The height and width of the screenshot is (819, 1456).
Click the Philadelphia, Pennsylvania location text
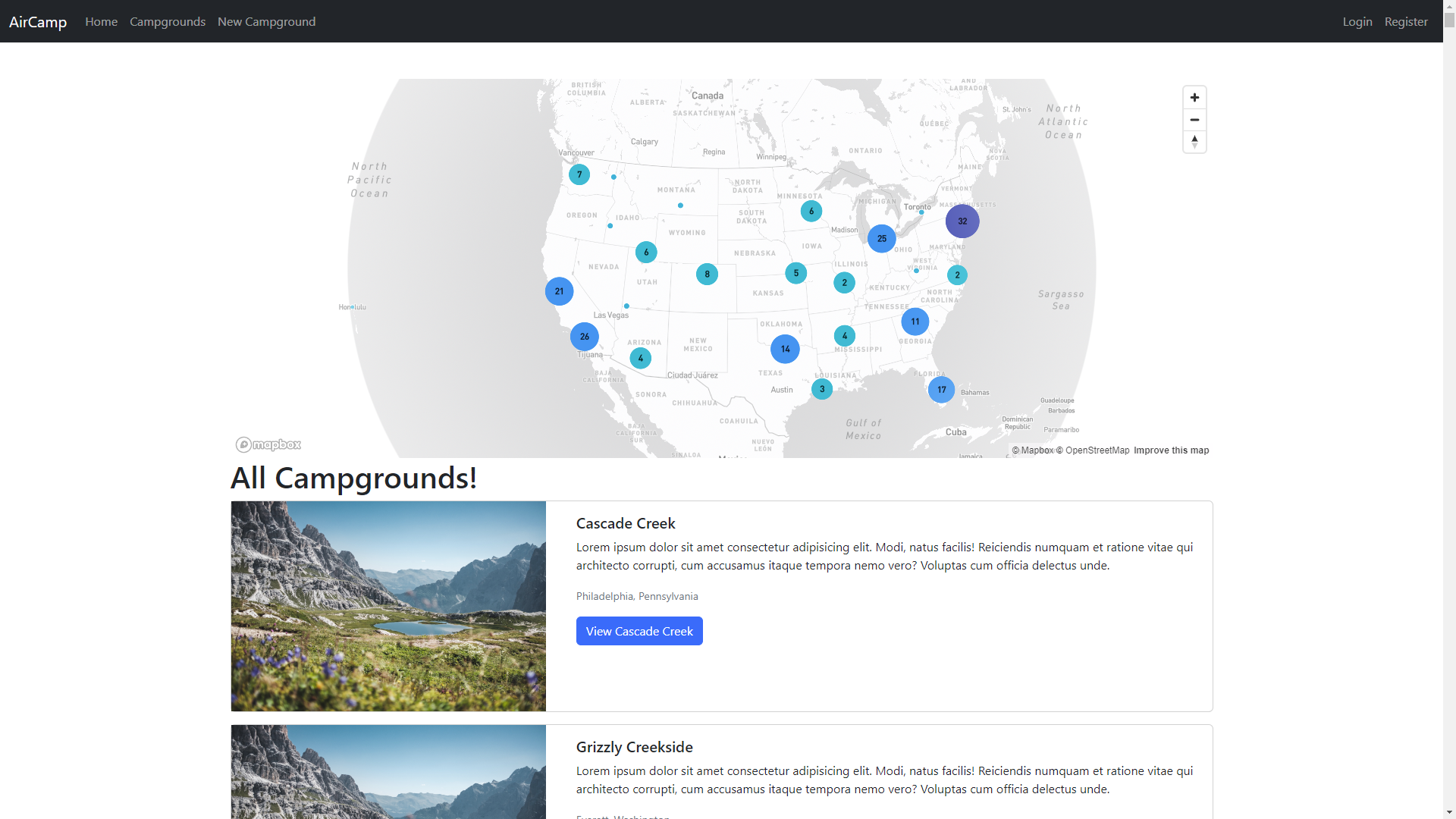[637, 596]
